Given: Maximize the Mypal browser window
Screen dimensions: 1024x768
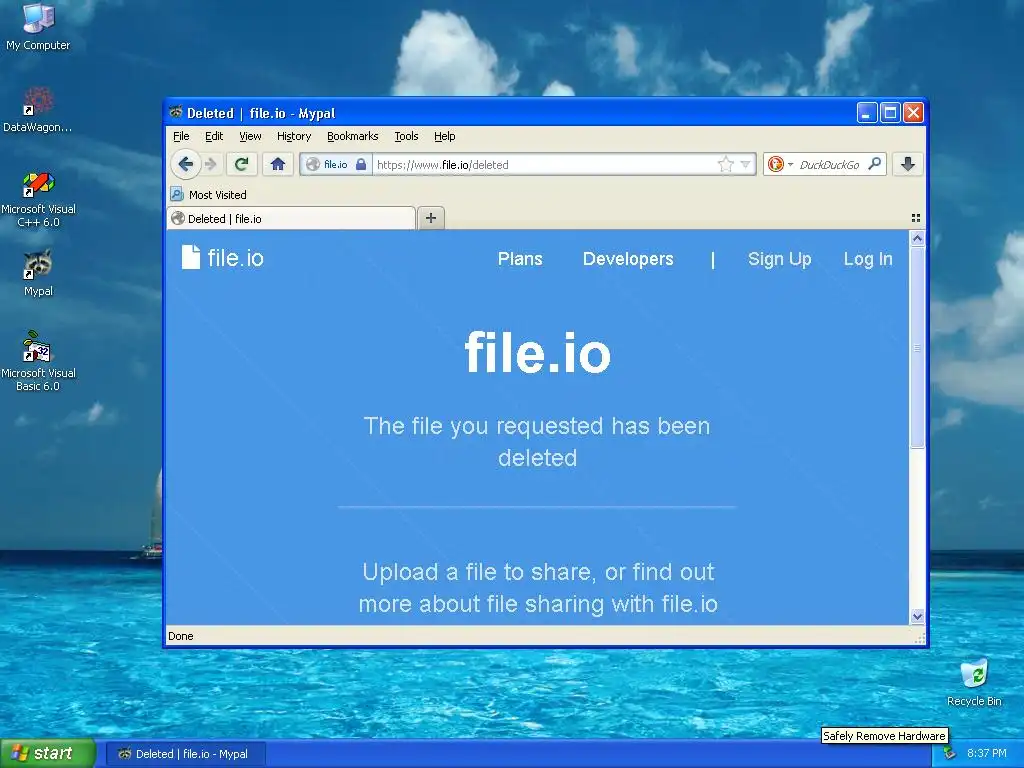Looking at the screenshot, I should pos(890,112).
